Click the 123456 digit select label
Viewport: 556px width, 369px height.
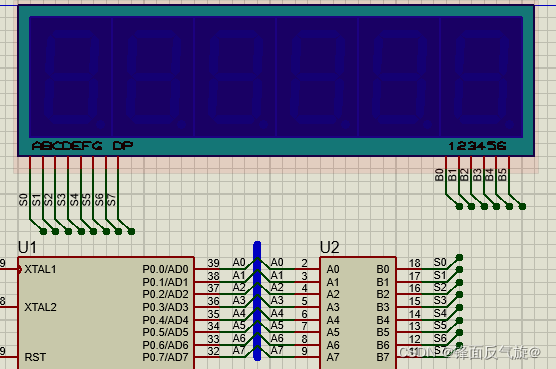pos(477,146)
